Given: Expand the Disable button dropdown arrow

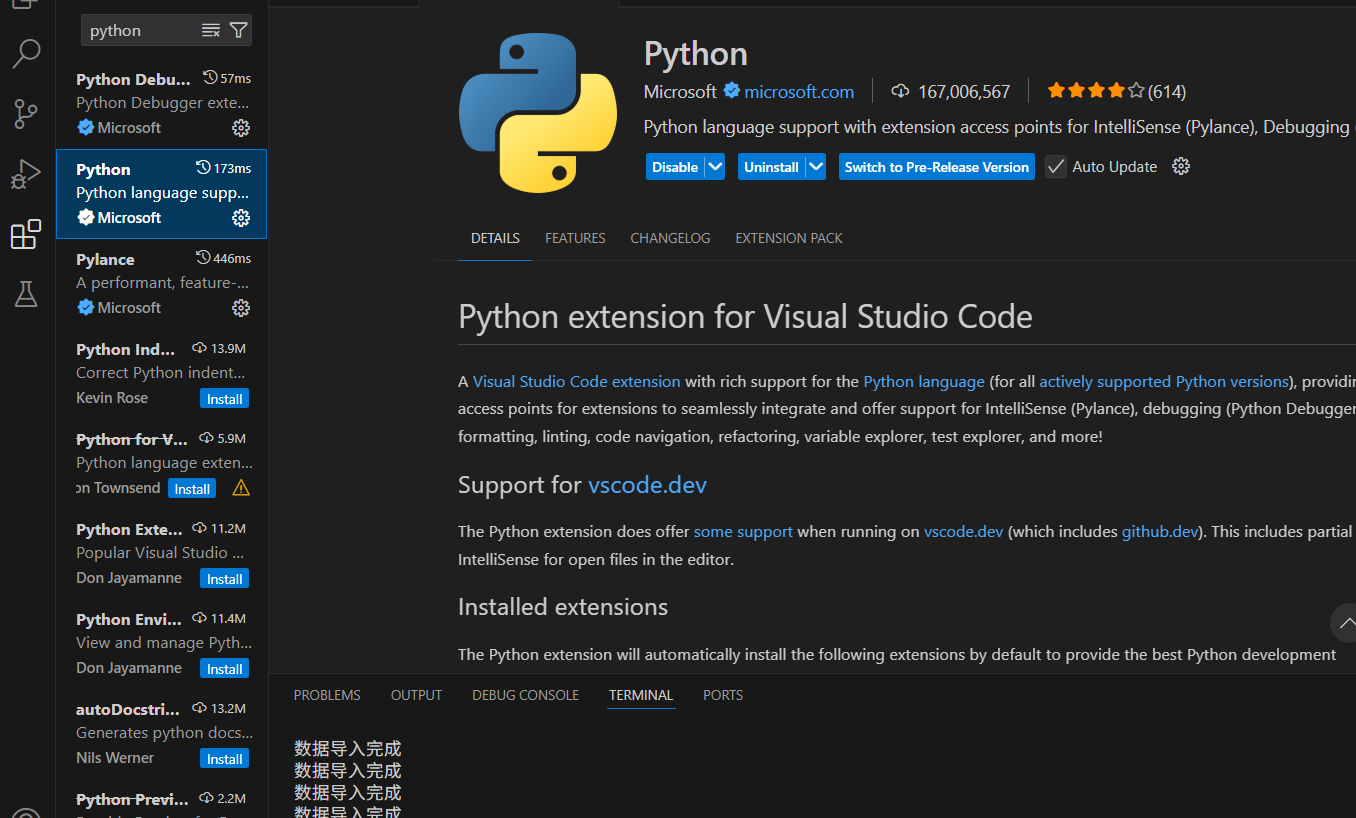Looking at the screenshot, I should coord(715,167).
